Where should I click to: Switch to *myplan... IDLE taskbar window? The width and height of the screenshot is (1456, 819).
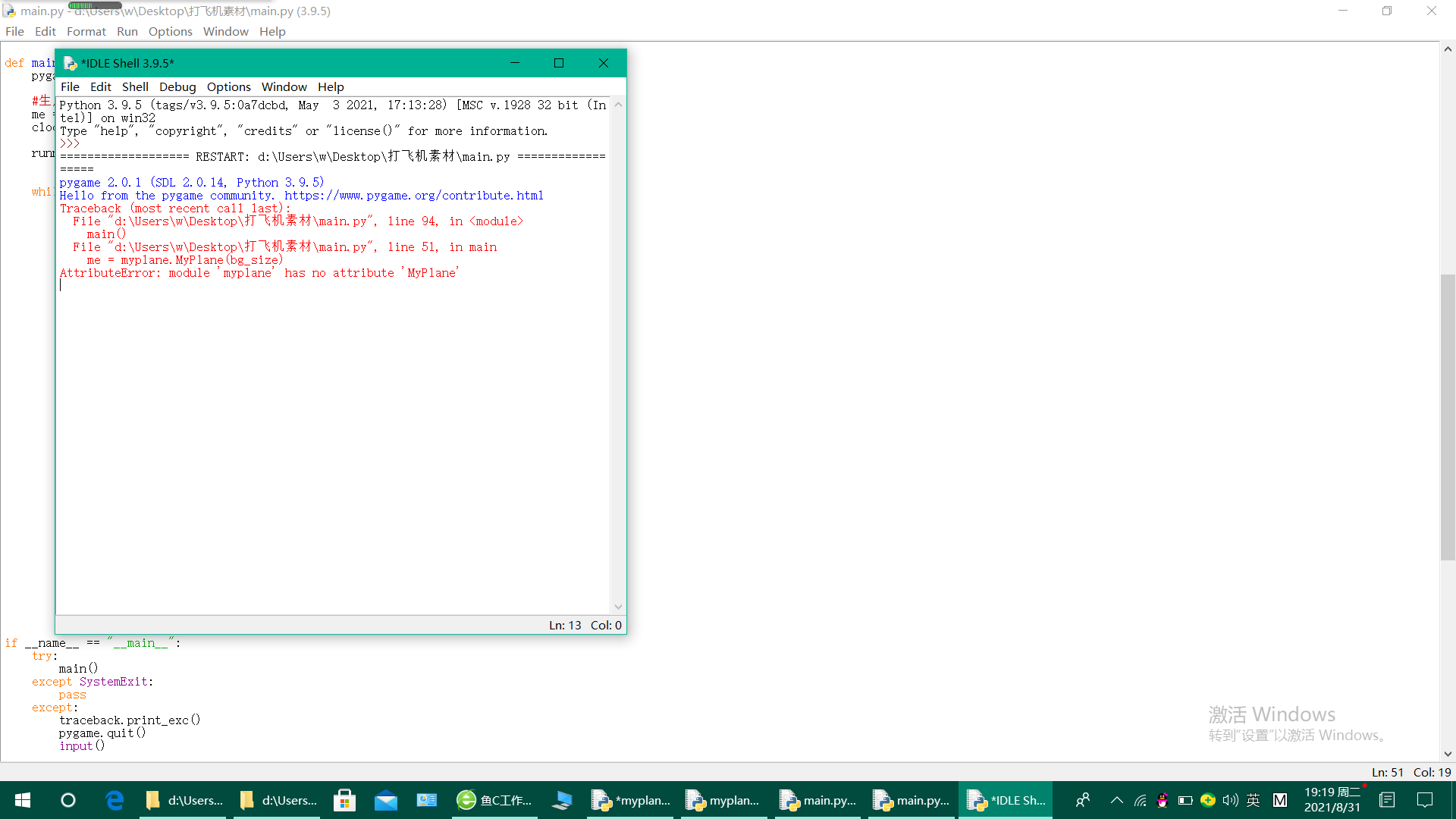pyautogui.click(x=632, y=800)
